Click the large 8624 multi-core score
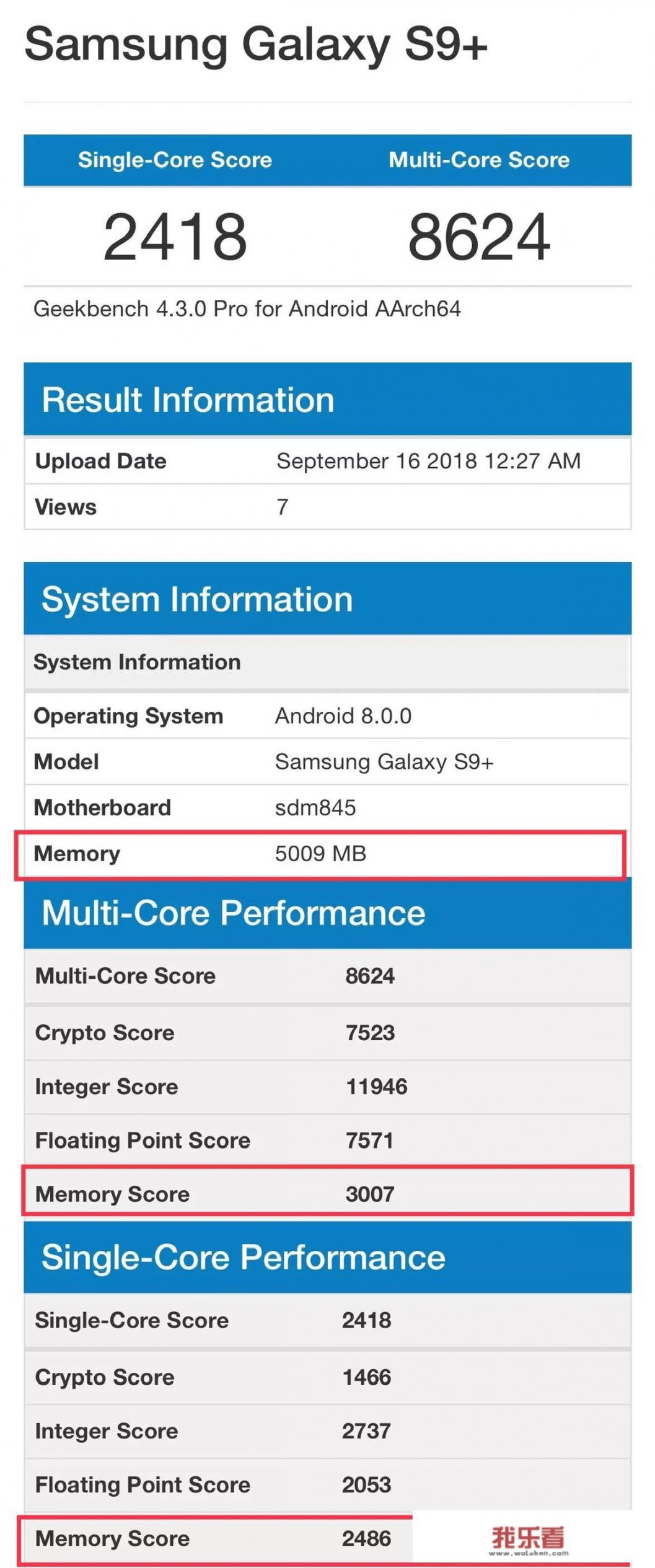 pos(478,237)
